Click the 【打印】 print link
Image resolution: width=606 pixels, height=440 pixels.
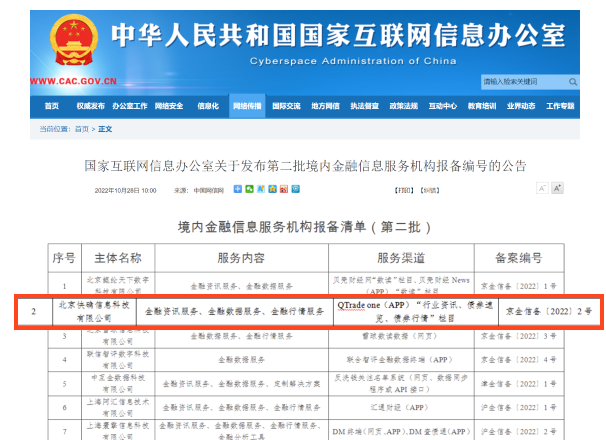pos(404,190)
